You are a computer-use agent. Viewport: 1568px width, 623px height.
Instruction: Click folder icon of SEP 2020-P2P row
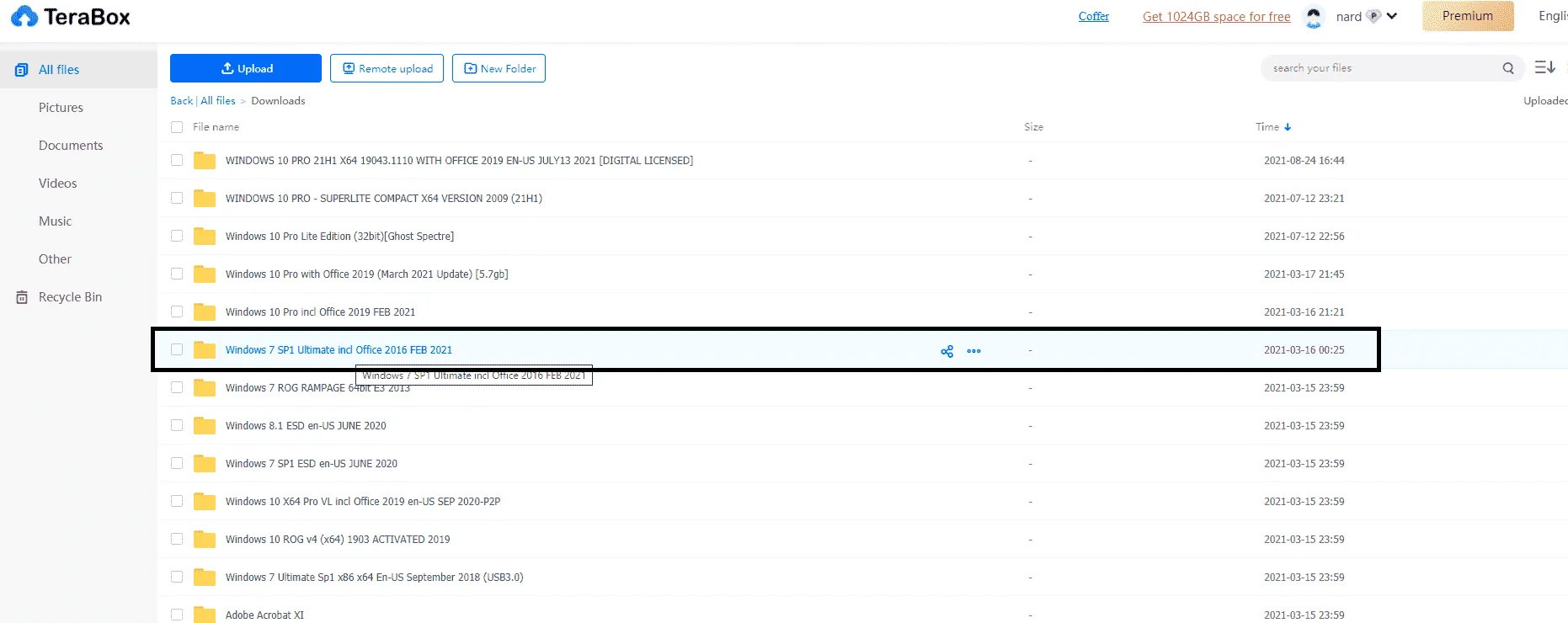pos(205,501)
